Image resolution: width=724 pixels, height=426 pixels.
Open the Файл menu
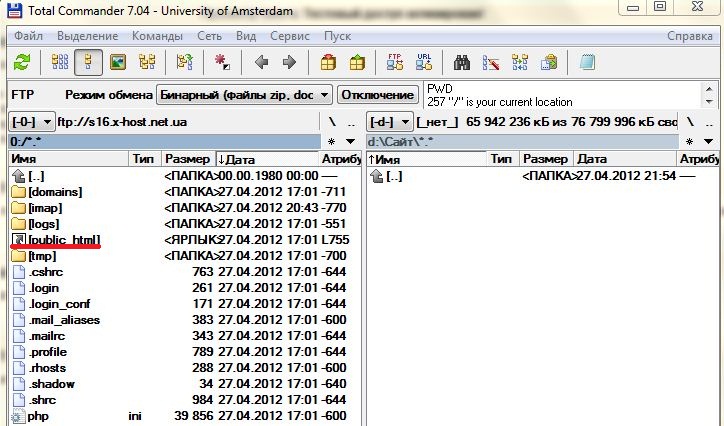(28, 36)
